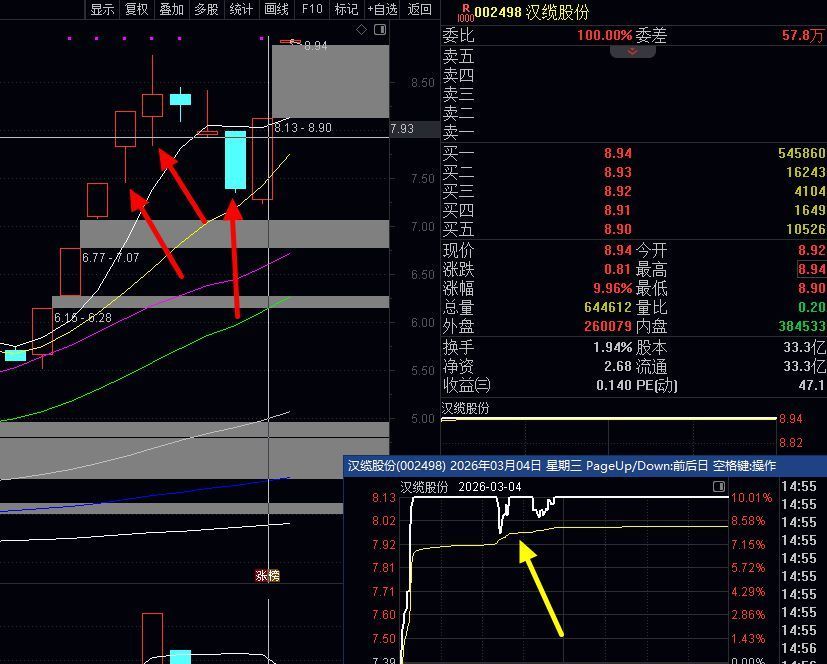This screenshot has width=827, height=664.
Task: Click the intraday popup title bar
Action: 560,465
